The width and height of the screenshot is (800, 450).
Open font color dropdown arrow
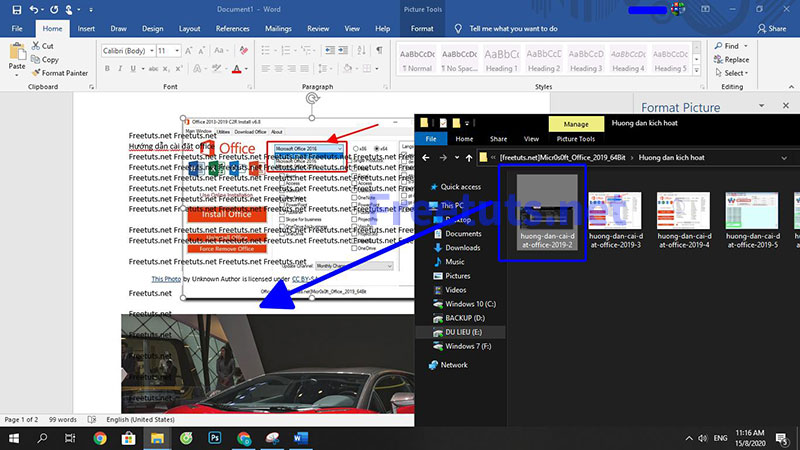click(246, 69)
